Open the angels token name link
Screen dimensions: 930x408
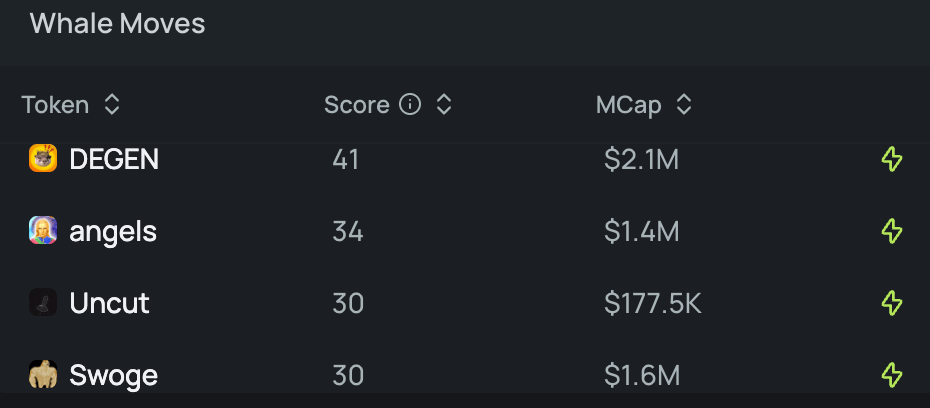pyautogui.click(x=113, y=231)
